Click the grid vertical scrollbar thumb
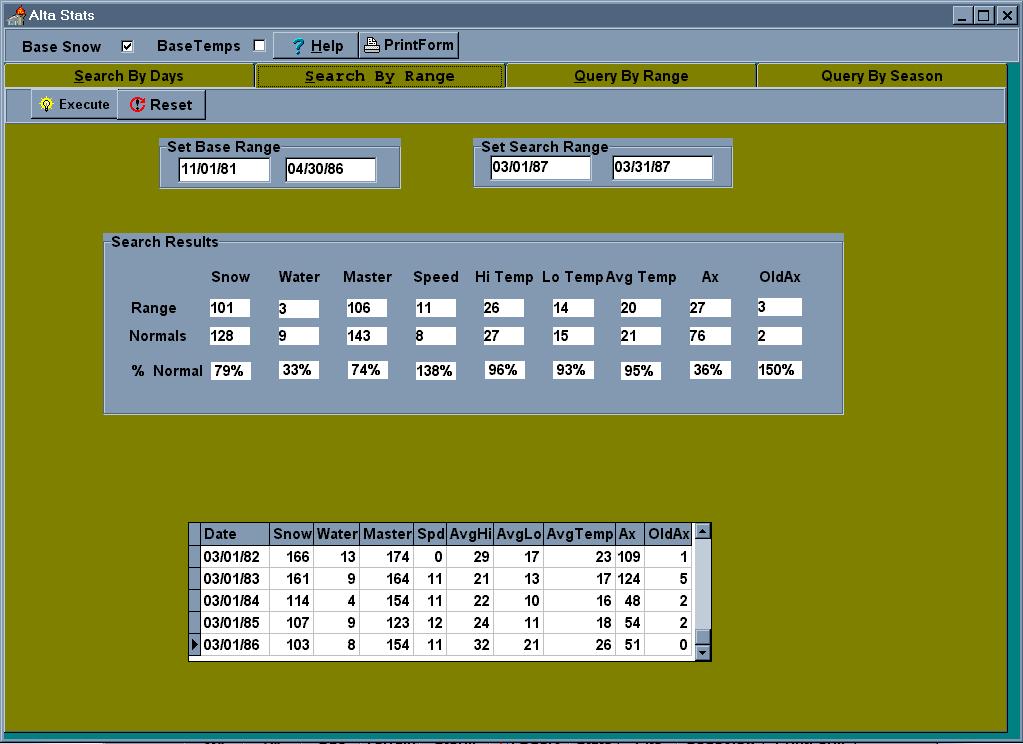The height and width of the screenshot is (744, 1023). (x=703, y=637)
